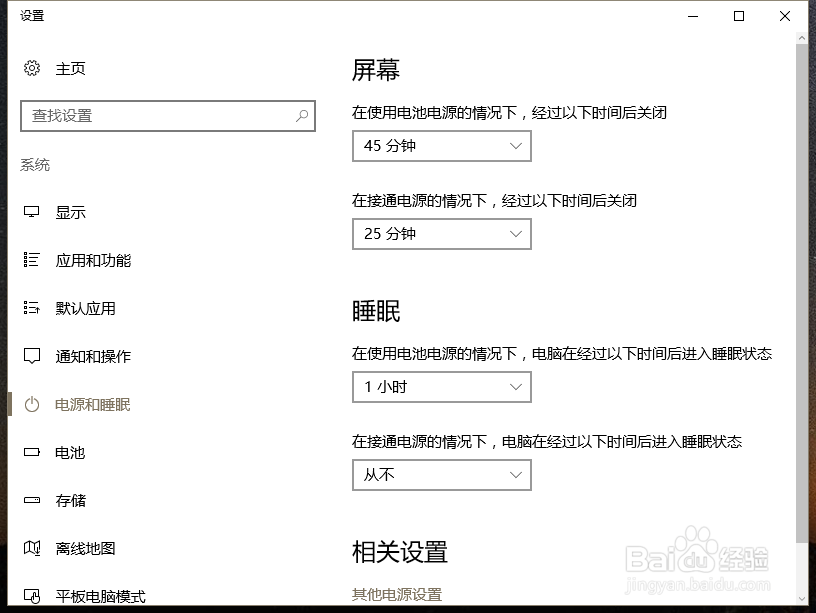Open the 从不 plugged-in sleep dropdown

(441, 475)
